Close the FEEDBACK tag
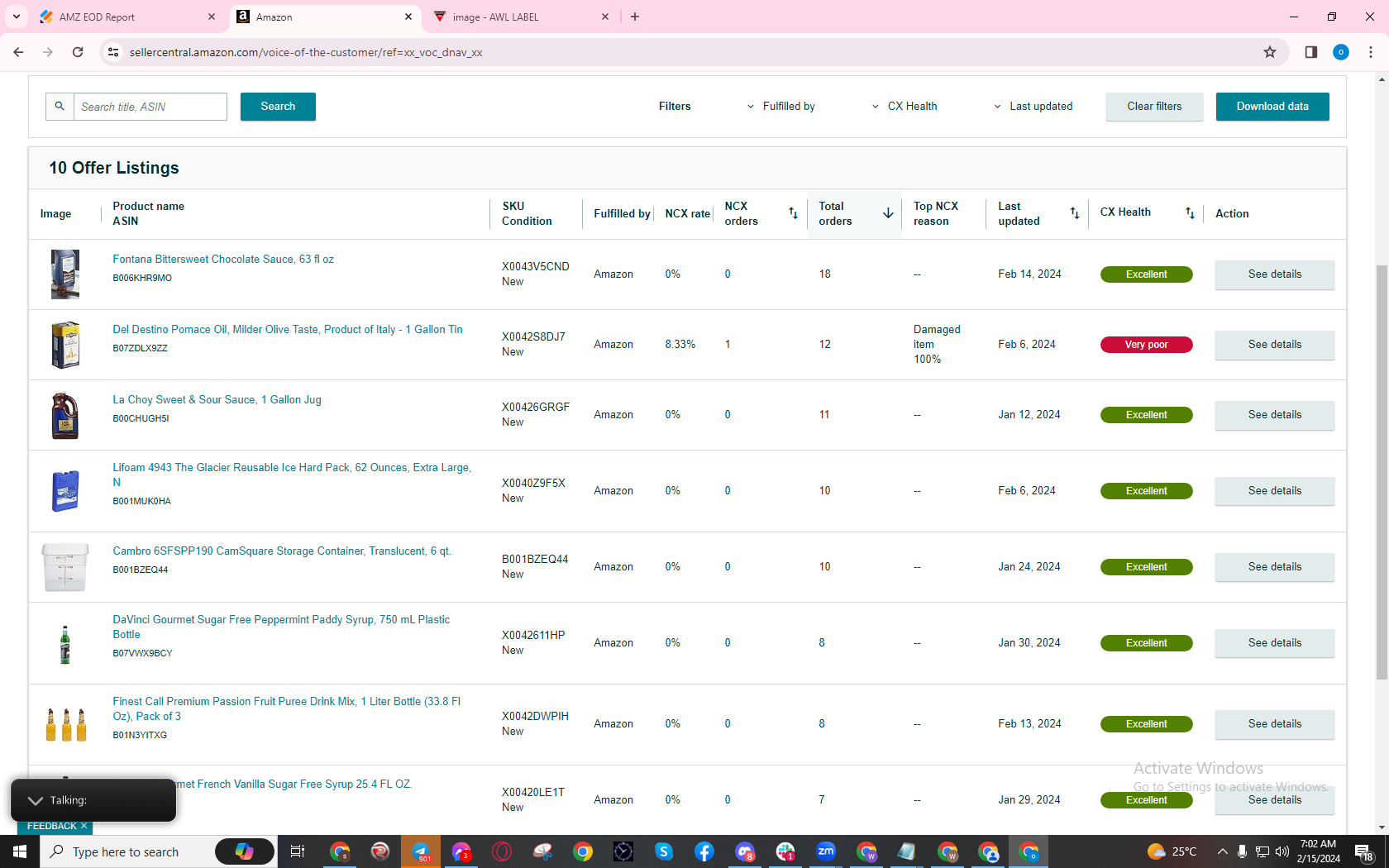The width and height of the screenshot is (1389, 868). coord(84,826)
